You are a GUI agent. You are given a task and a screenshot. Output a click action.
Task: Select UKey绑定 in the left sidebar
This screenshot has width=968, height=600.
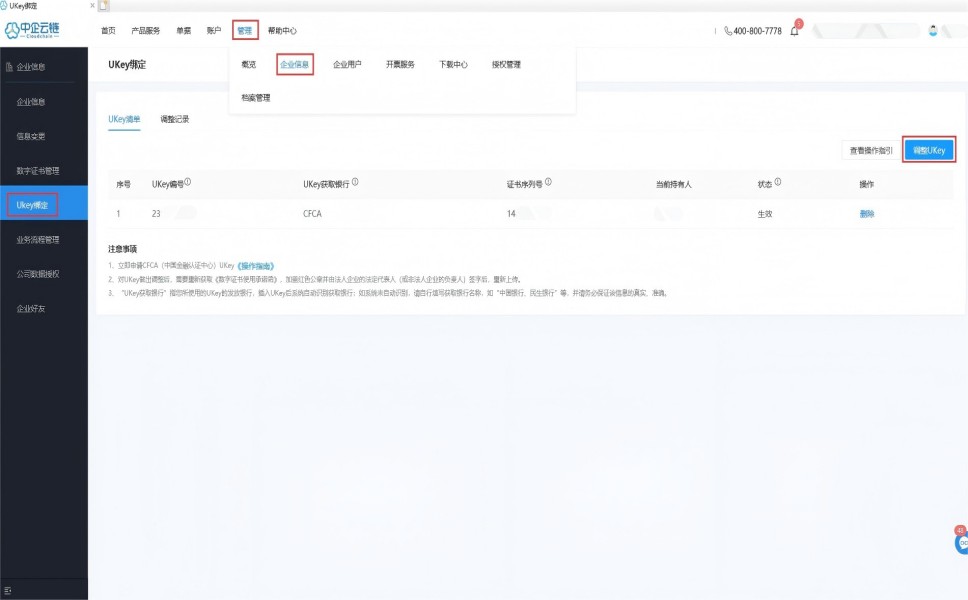[x=33, y=205]
